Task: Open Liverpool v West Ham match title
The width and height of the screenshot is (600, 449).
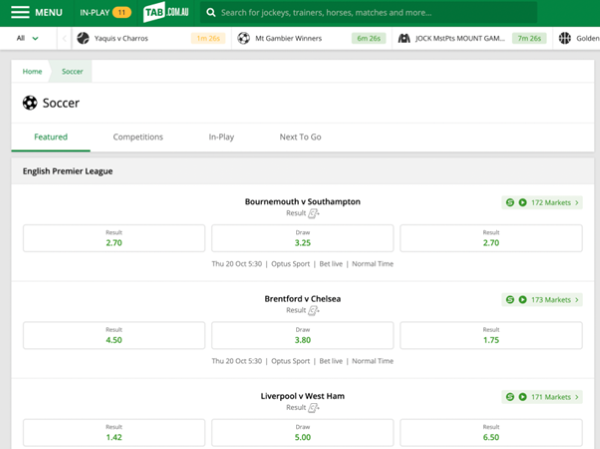Action: [x=303, y=396]
